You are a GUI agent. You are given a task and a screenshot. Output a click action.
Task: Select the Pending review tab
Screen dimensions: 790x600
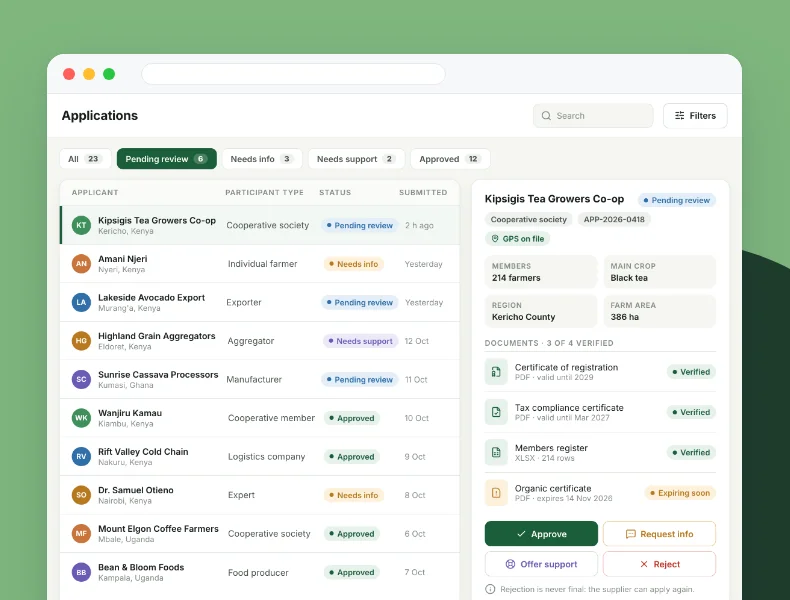(167, 159)
